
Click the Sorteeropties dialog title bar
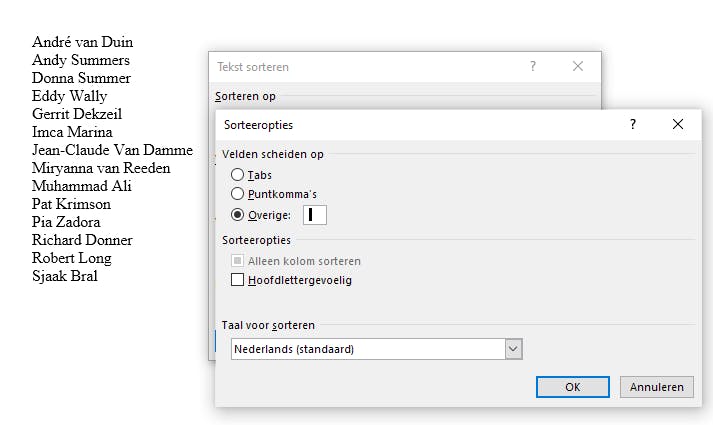[420, 125]
